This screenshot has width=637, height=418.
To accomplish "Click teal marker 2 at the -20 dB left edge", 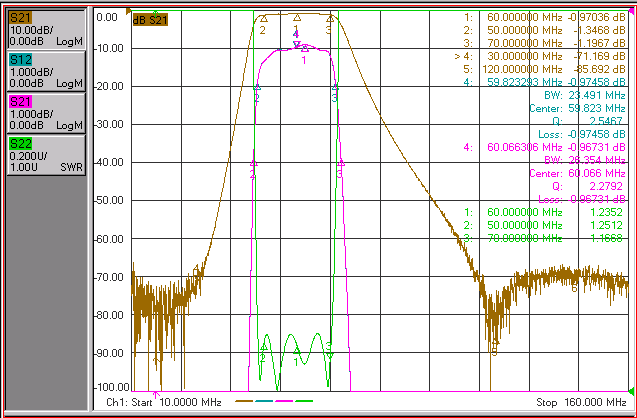I will [x=257, y=87].
